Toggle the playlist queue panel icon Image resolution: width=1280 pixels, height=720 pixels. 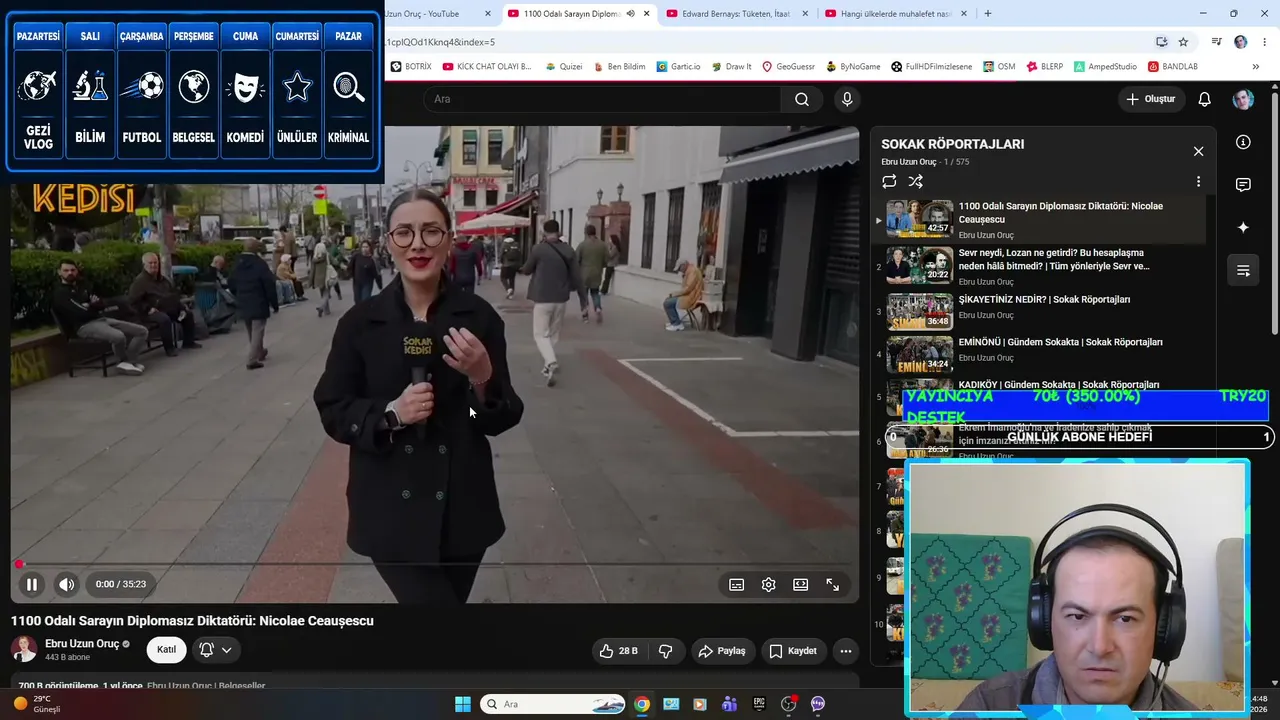tap(1243, 270)
